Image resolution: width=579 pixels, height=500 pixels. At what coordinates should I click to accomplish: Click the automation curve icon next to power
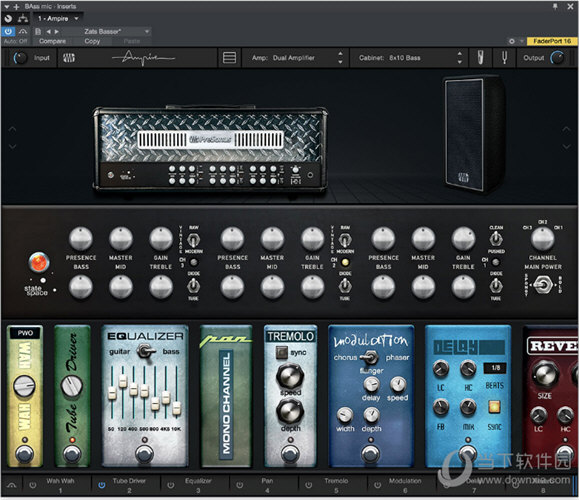tap(23, 31)
